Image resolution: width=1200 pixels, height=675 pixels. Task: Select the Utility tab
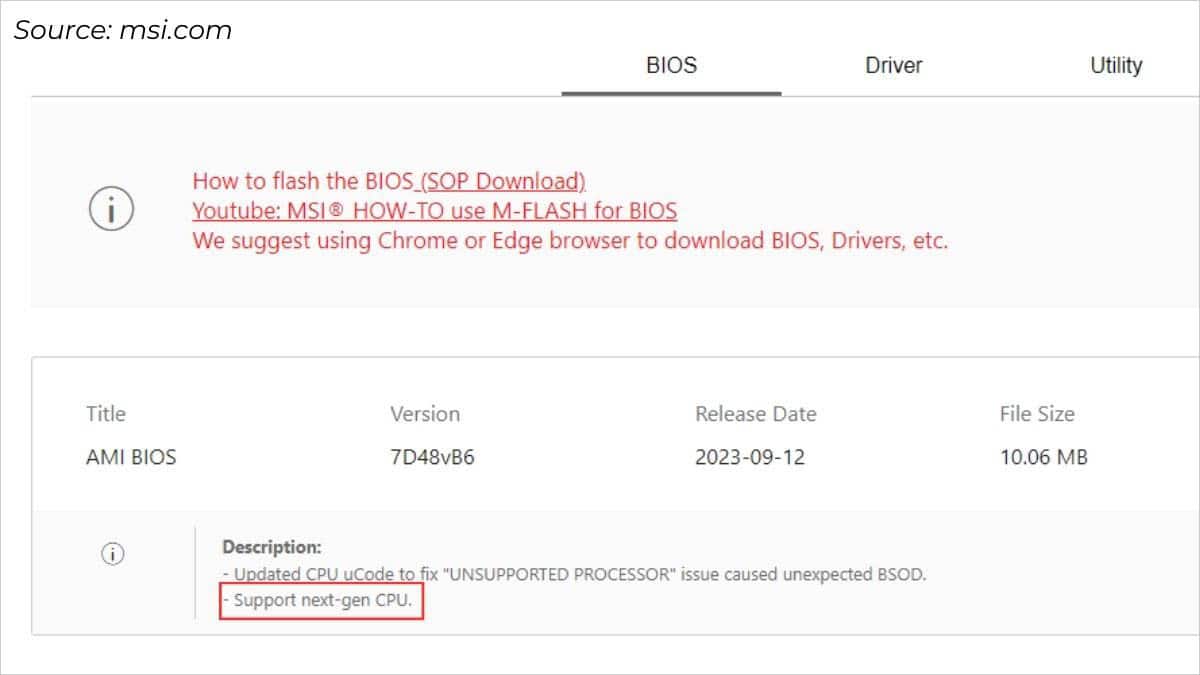pyautogui.click(x=1115, y=66)
